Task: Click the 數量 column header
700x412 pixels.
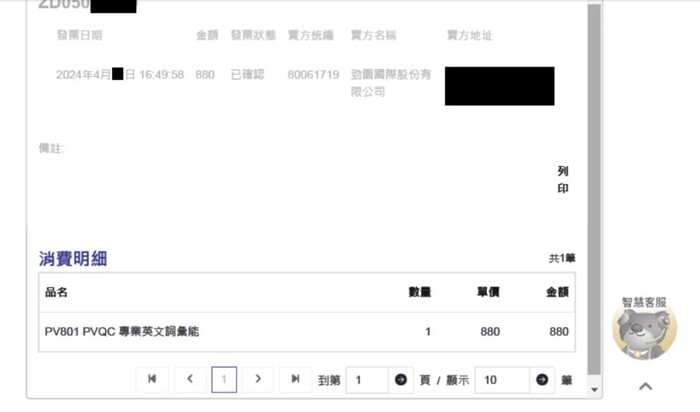Action: click(419, 292)
